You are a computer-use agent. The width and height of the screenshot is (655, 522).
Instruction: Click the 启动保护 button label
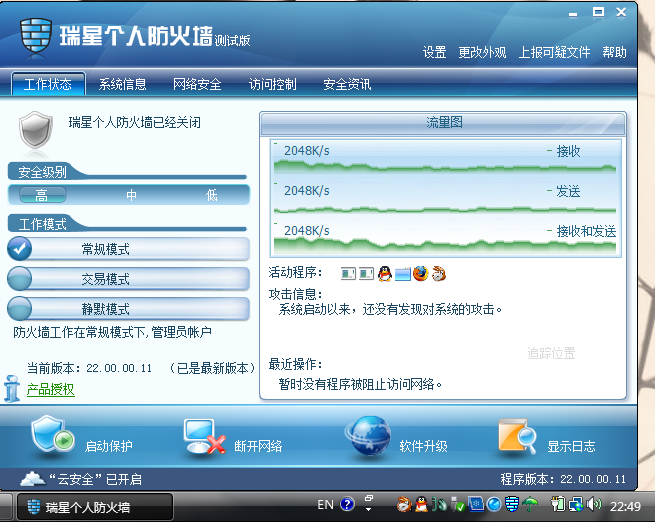[x=109, y=446]
